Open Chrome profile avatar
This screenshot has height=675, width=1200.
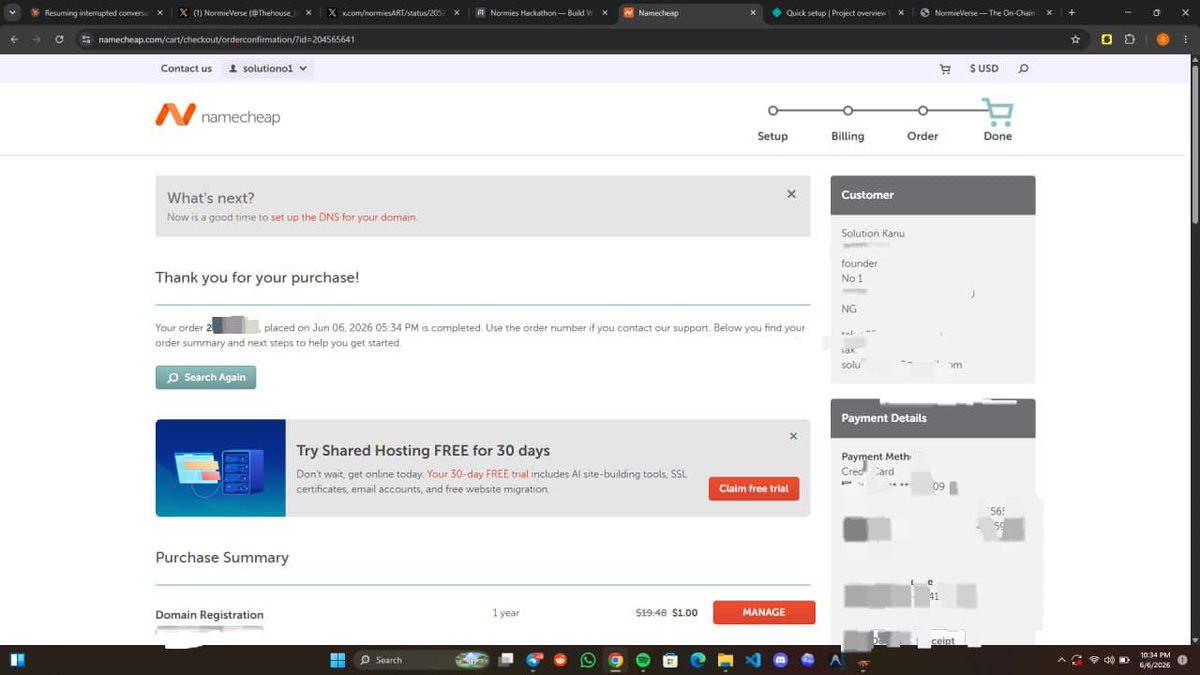(x=1162, y=39)
